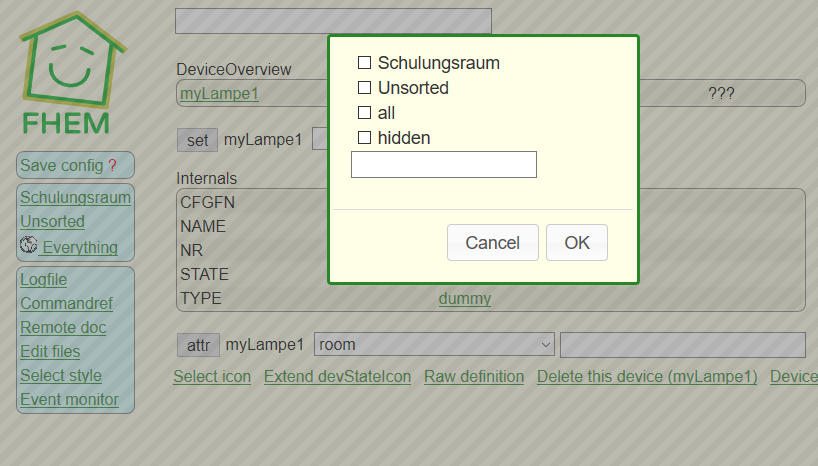Open the Event monitor

69,400
